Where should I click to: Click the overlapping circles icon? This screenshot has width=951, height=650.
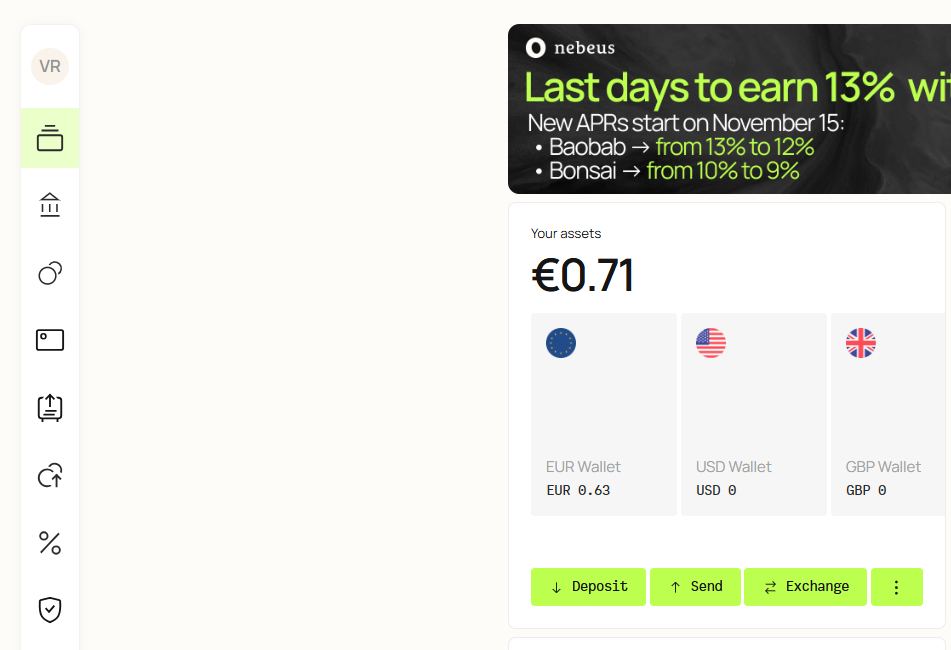[50, 273]
